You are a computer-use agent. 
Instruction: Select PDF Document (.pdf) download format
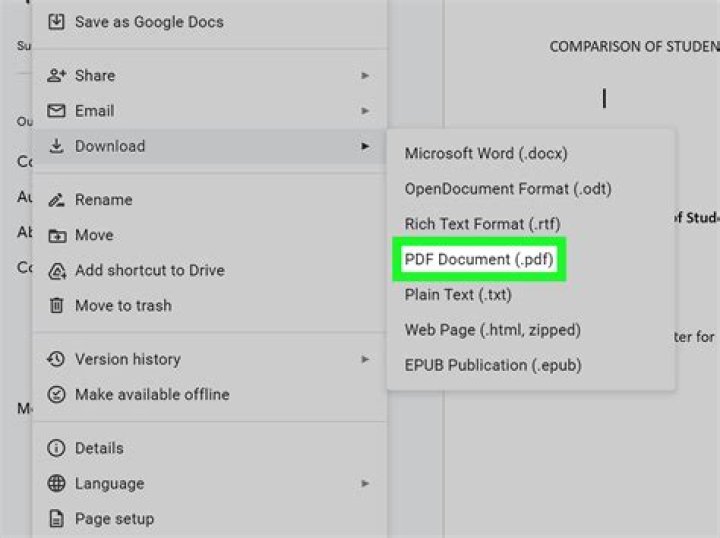(479, 260)
